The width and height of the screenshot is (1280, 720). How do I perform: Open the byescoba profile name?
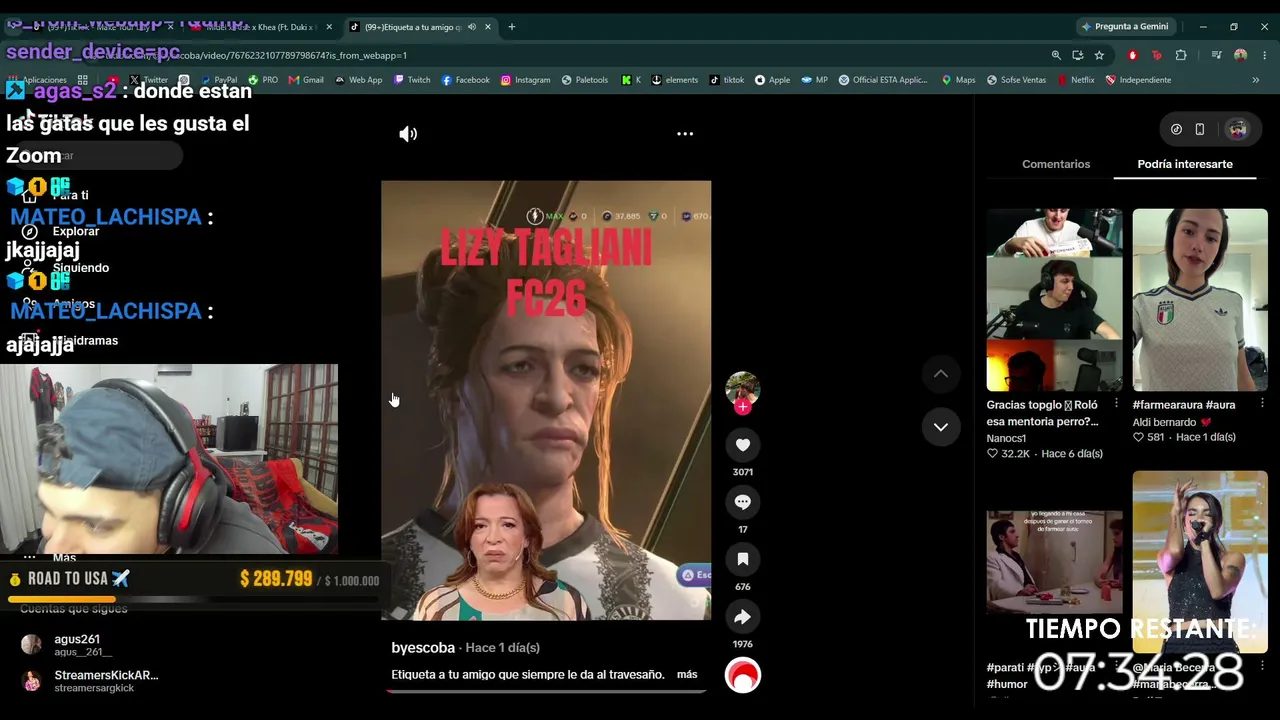point(423,648)
